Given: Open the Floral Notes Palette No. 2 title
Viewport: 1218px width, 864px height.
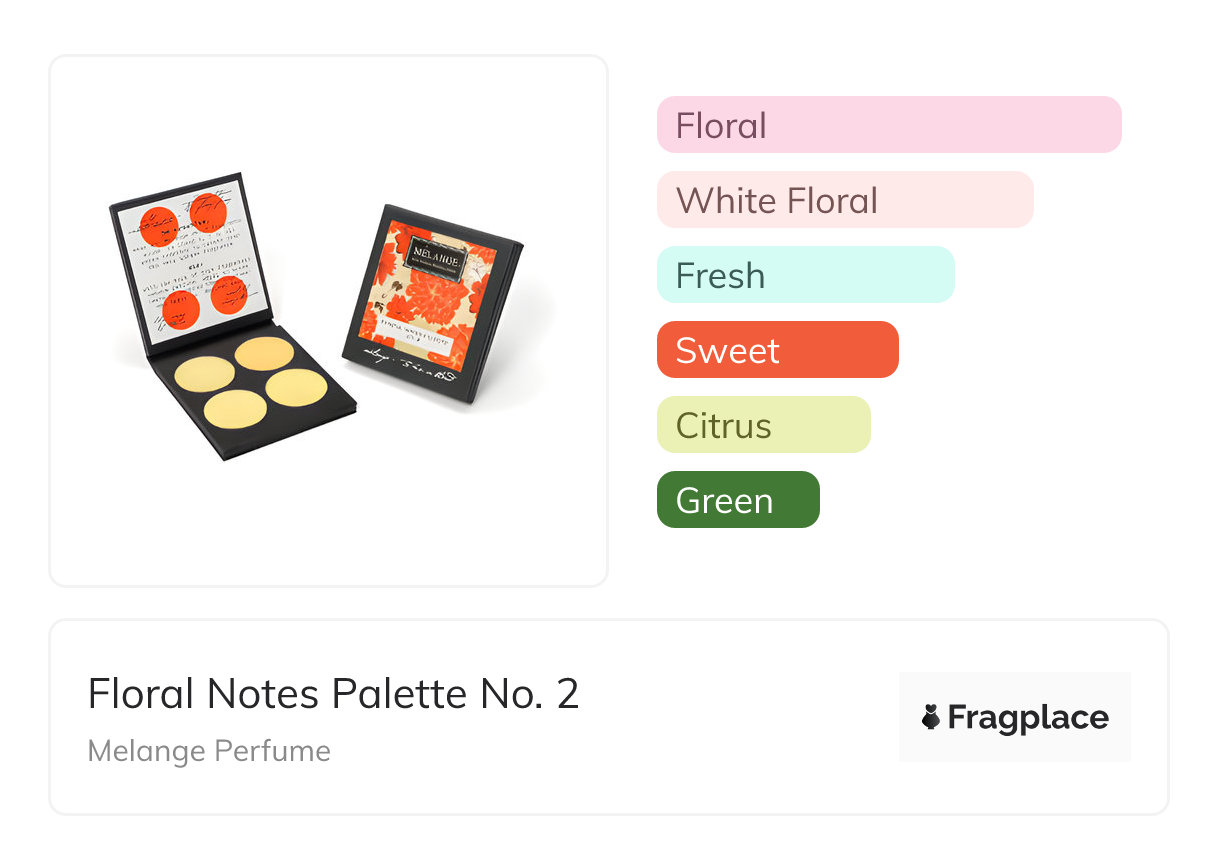Looking at the screenshot, I should [333, 693].
